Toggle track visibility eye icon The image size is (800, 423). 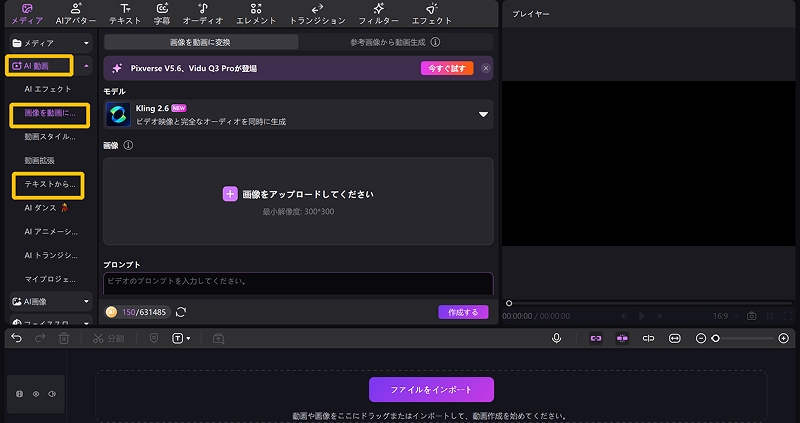(x=36, y=394)
